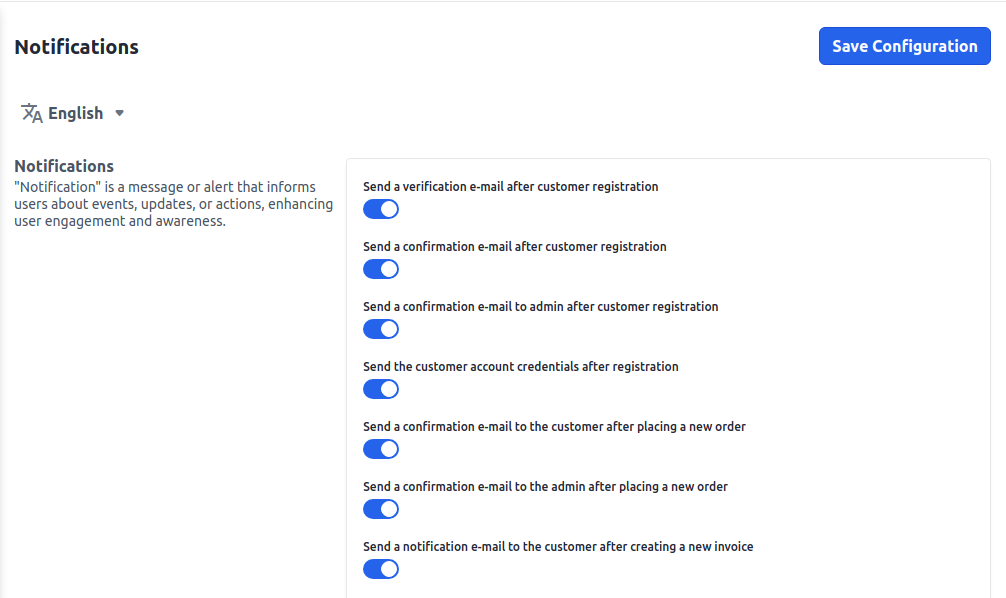
Task: Click the verification e-mail setting label
Action: tap(511, 186)
